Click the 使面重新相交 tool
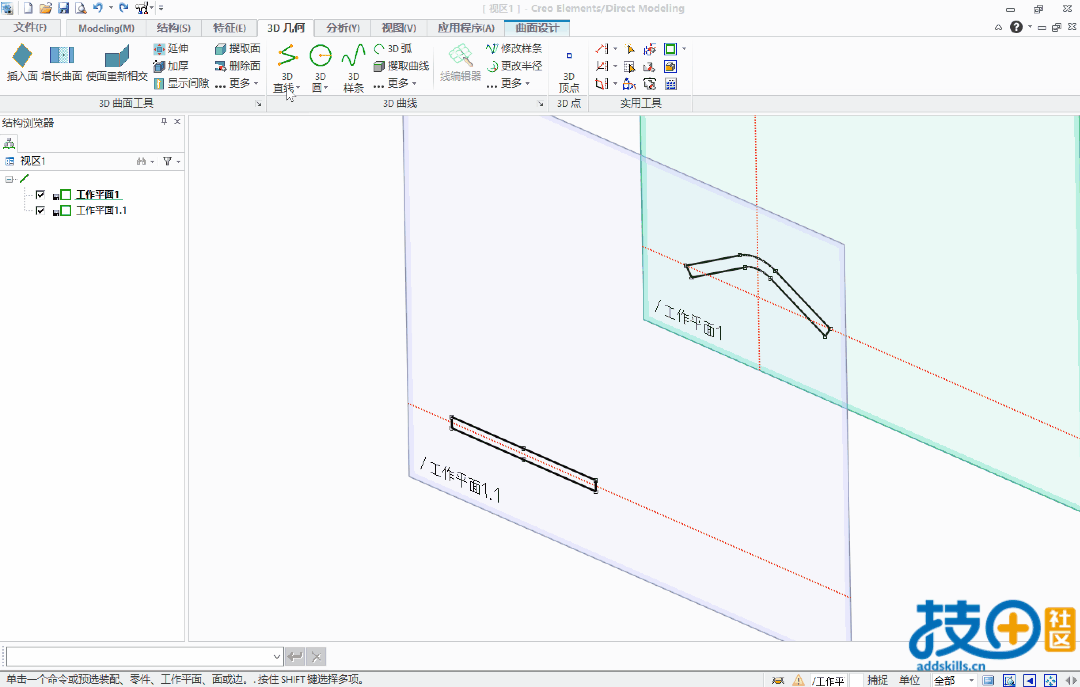1080x687 pixels. coord(116,63)
